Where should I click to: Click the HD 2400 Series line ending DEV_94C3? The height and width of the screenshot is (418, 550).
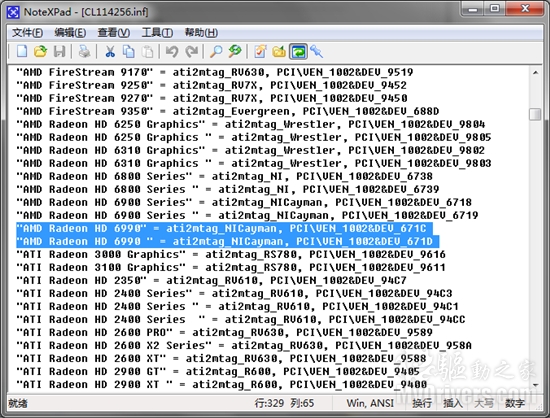(234, 293)
